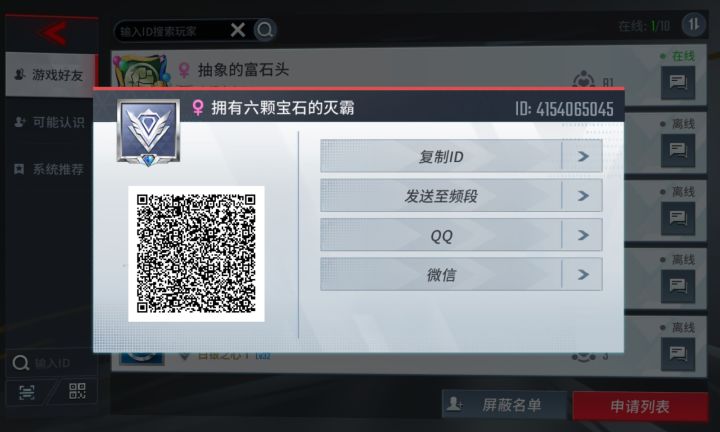Tap the red back arrow icon
Viewport: 720px width, 432px height.
[x=55, y=33]
